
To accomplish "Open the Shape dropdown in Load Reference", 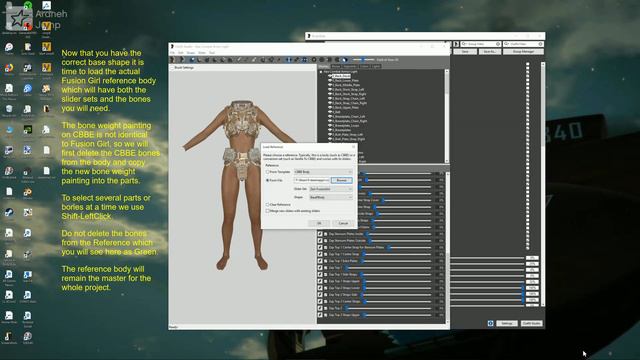I will pyautogui.click(x=330, y=197).
